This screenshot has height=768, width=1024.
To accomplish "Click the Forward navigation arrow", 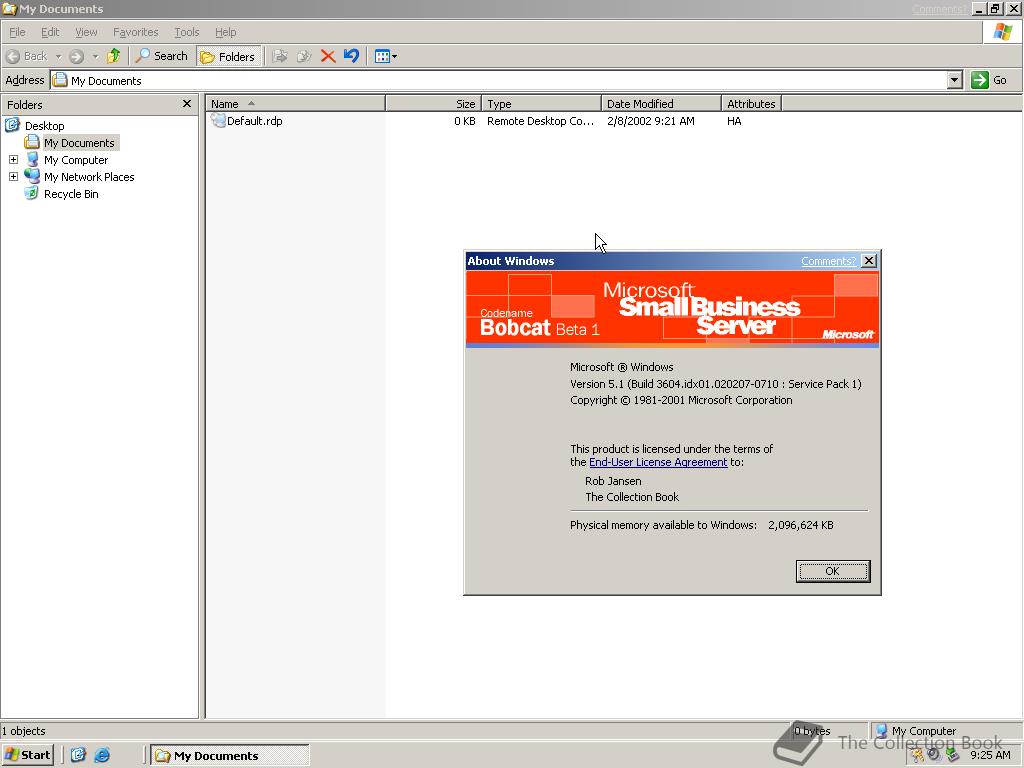I will tap(76, 56).
